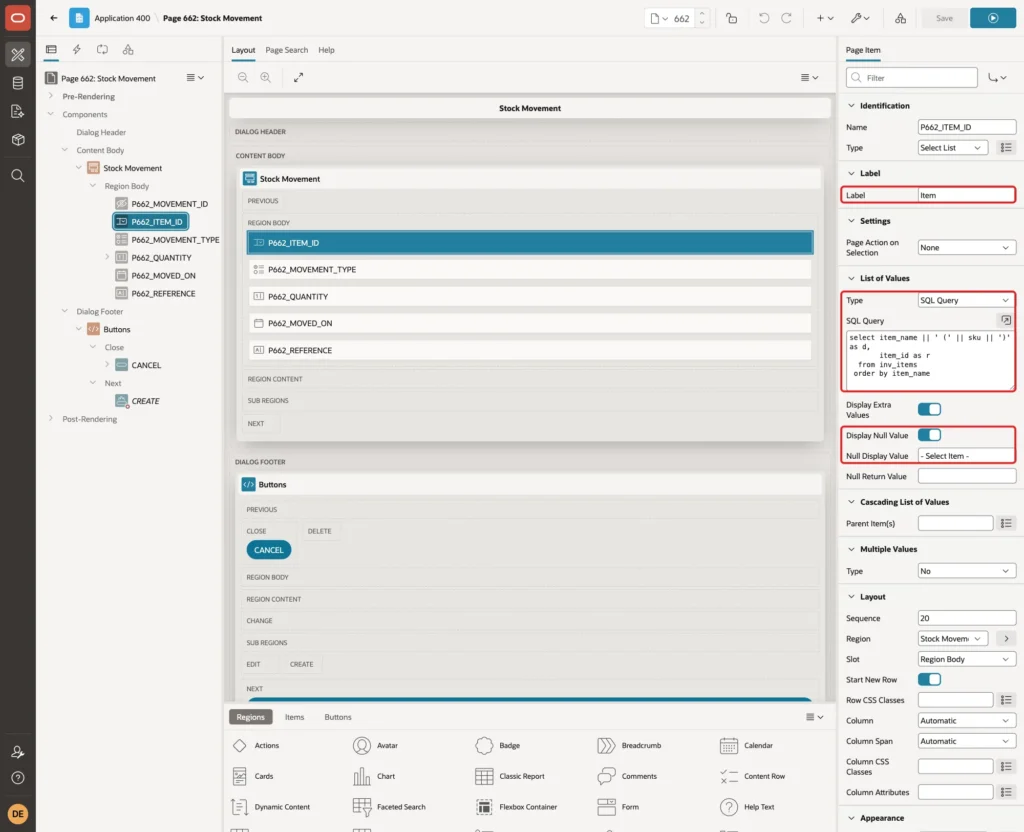This screenshot has height=832, width=1024.
Task: Open Page Action on Selection dropdown
Action: 967,248
